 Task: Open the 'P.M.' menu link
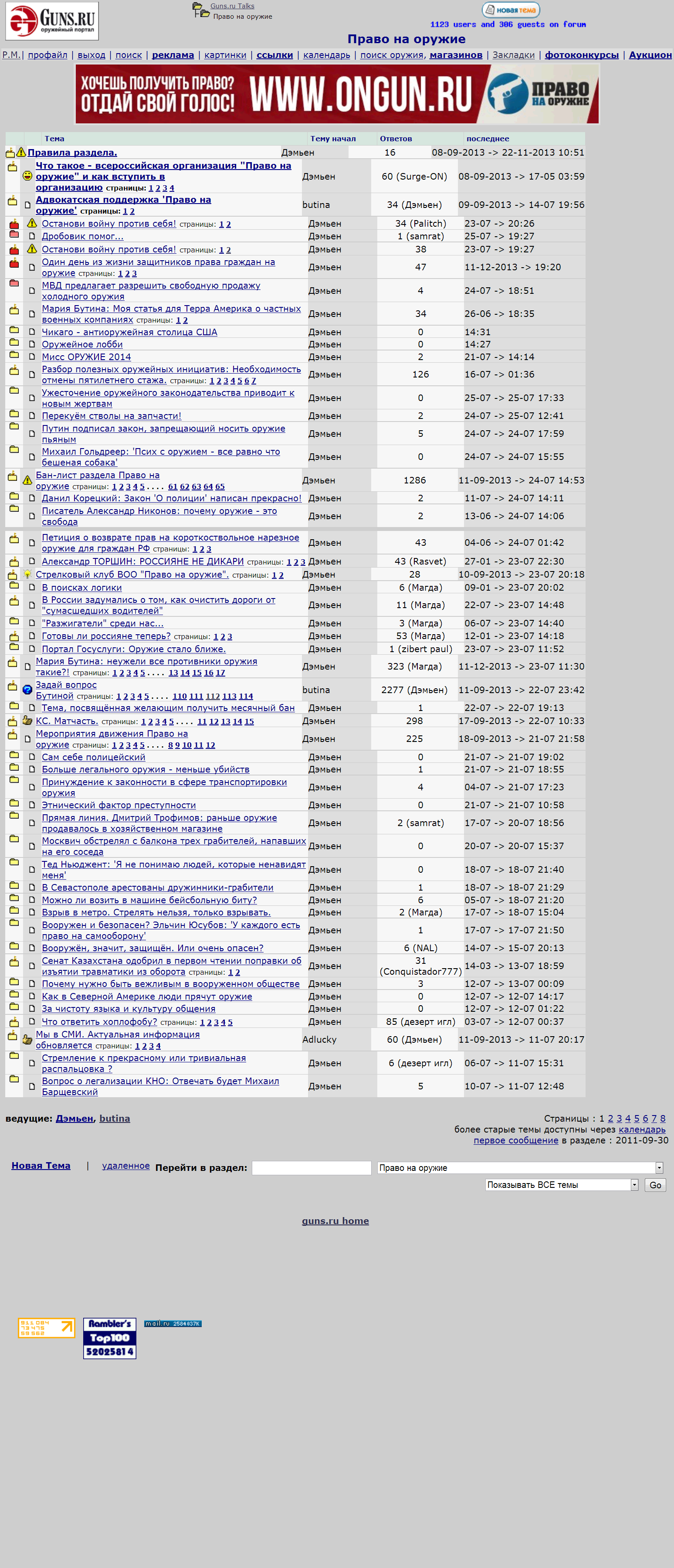coord(12,55)
